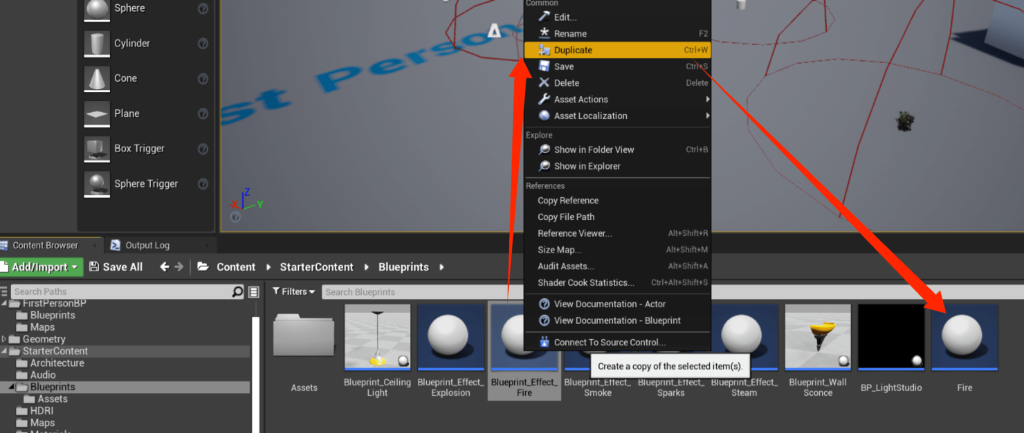
Task: Collapse the StarterContent folder node
Action: tap(5, 351)
